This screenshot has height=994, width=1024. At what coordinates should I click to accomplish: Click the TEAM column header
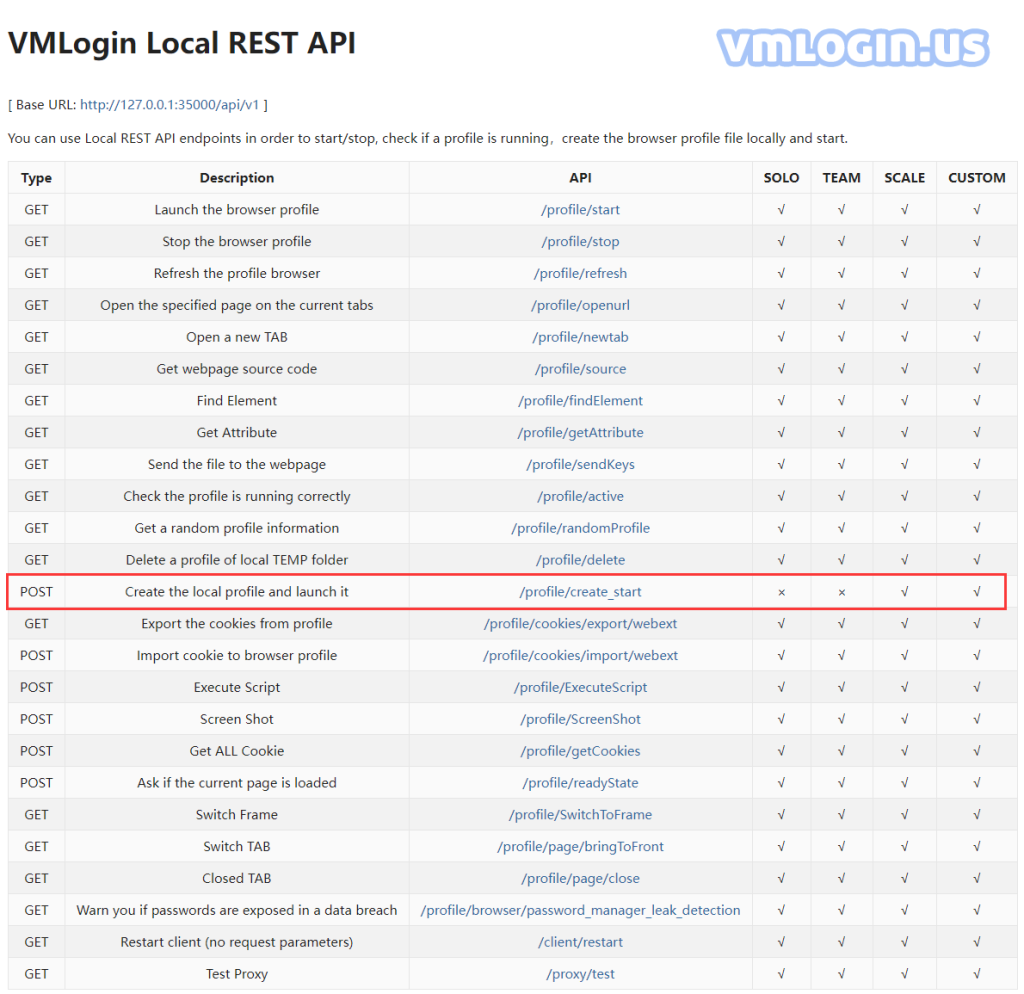[x=841, y=178]
